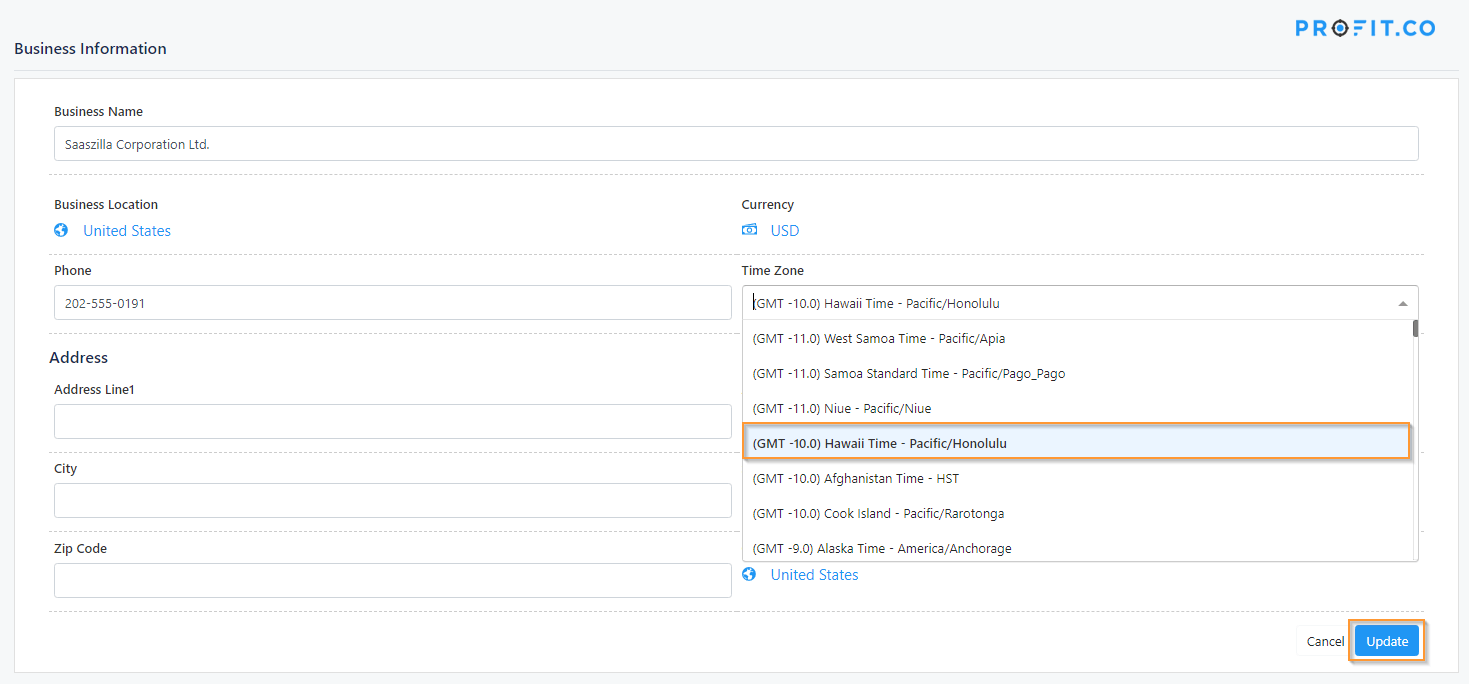Click the USD currency link
Screen dimensions: 1469x684
tap(784, 230)
